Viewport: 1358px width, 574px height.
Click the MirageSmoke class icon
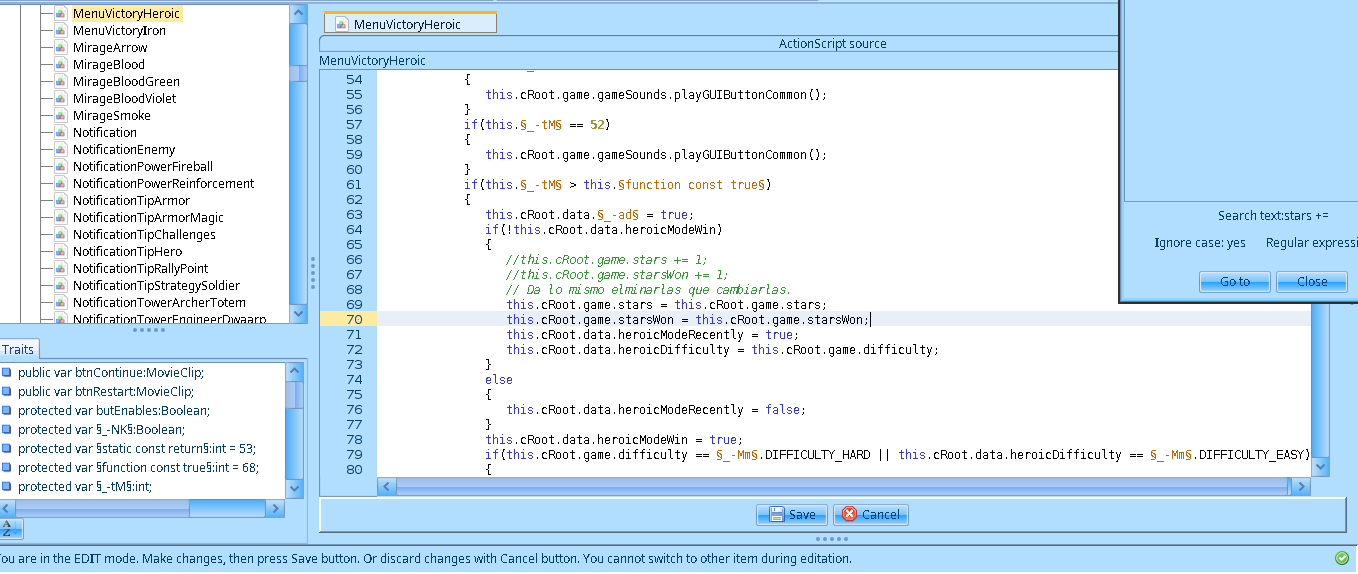coord(61,116)
